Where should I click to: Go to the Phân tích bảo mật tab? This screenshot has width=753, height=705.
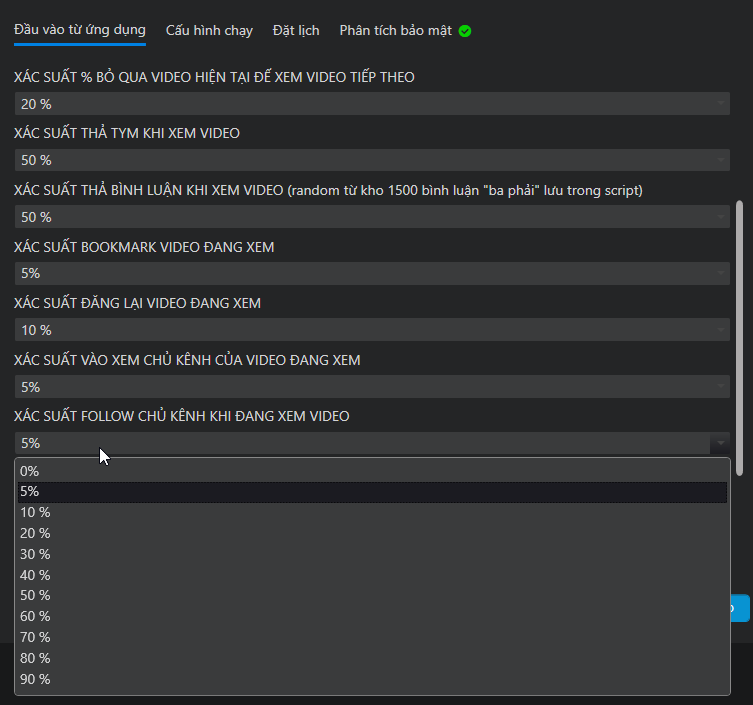[396, 30]
